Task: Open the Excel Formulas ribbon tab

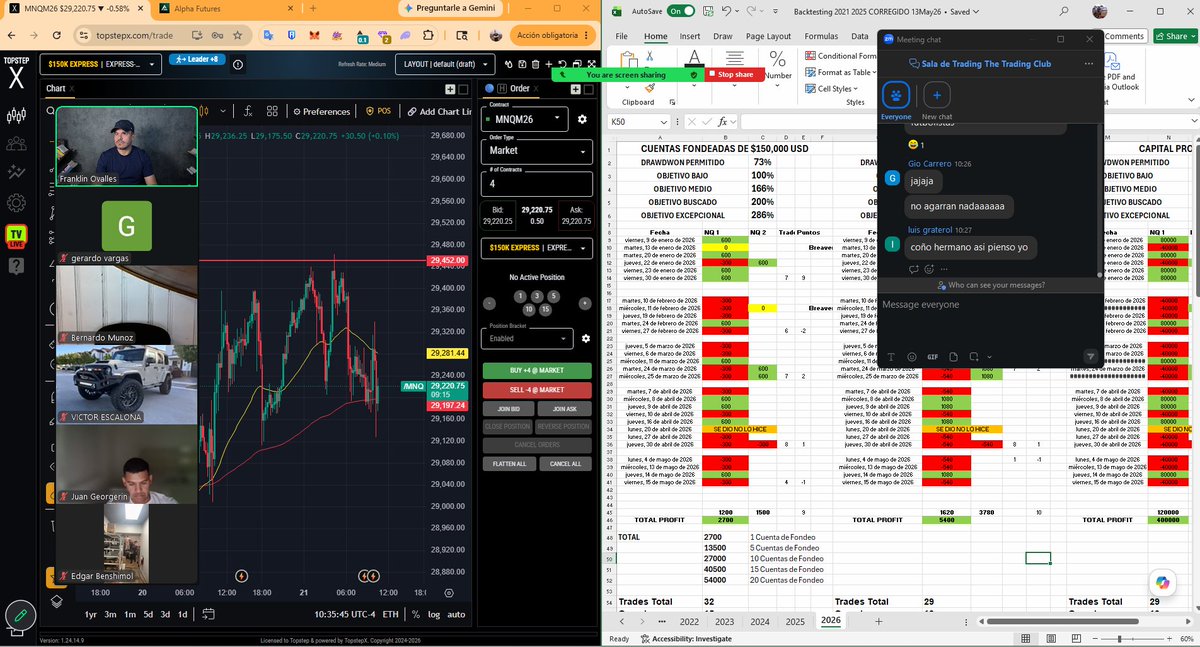Action: 820,36
